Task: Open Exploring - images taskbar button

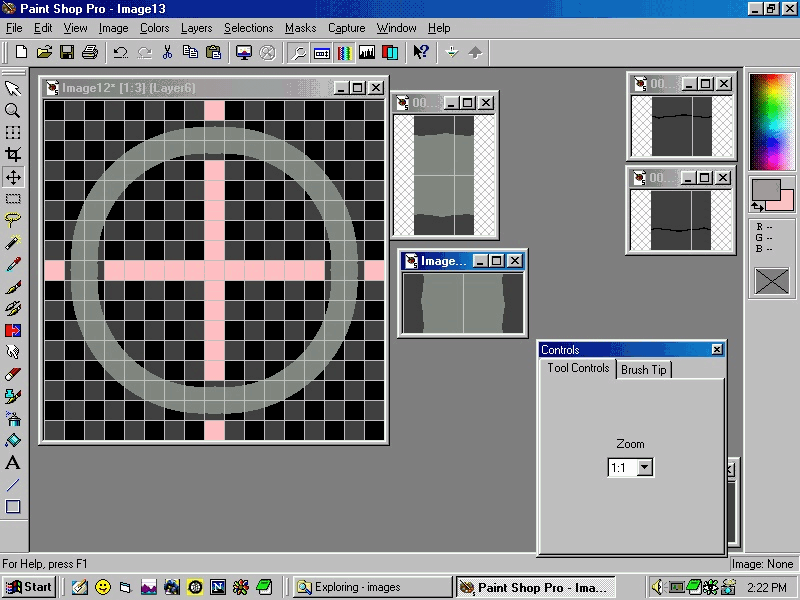Action: click(x=372, y=587)
